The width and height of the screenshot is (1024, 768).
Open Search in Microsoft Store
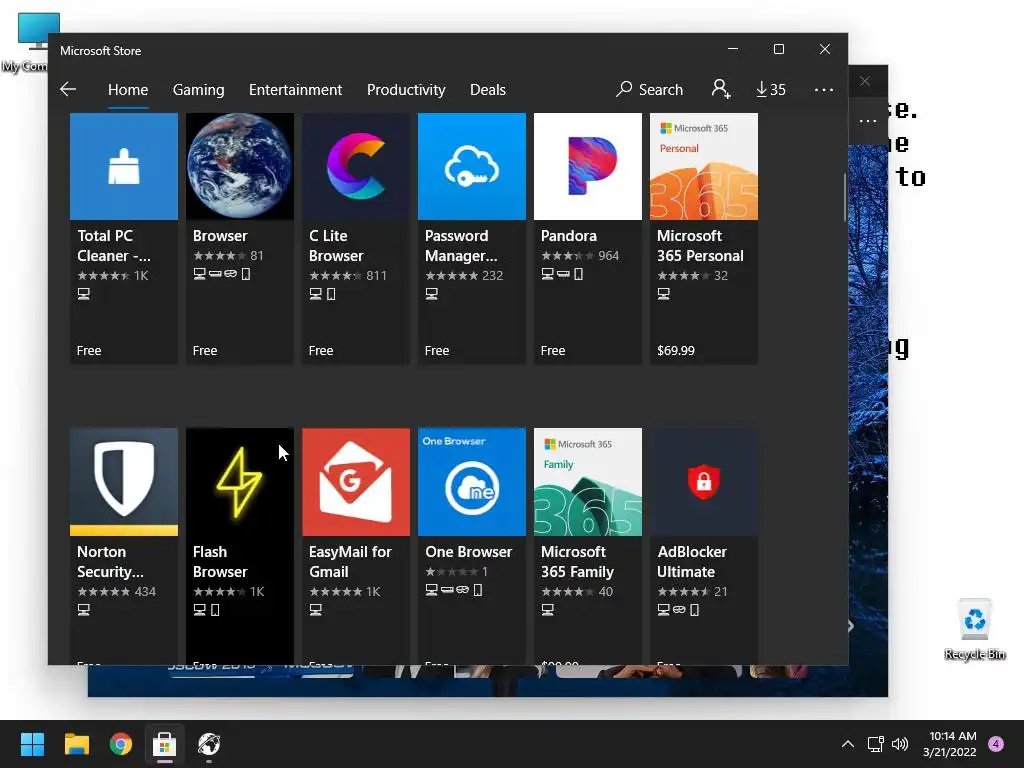coord(649,89)
